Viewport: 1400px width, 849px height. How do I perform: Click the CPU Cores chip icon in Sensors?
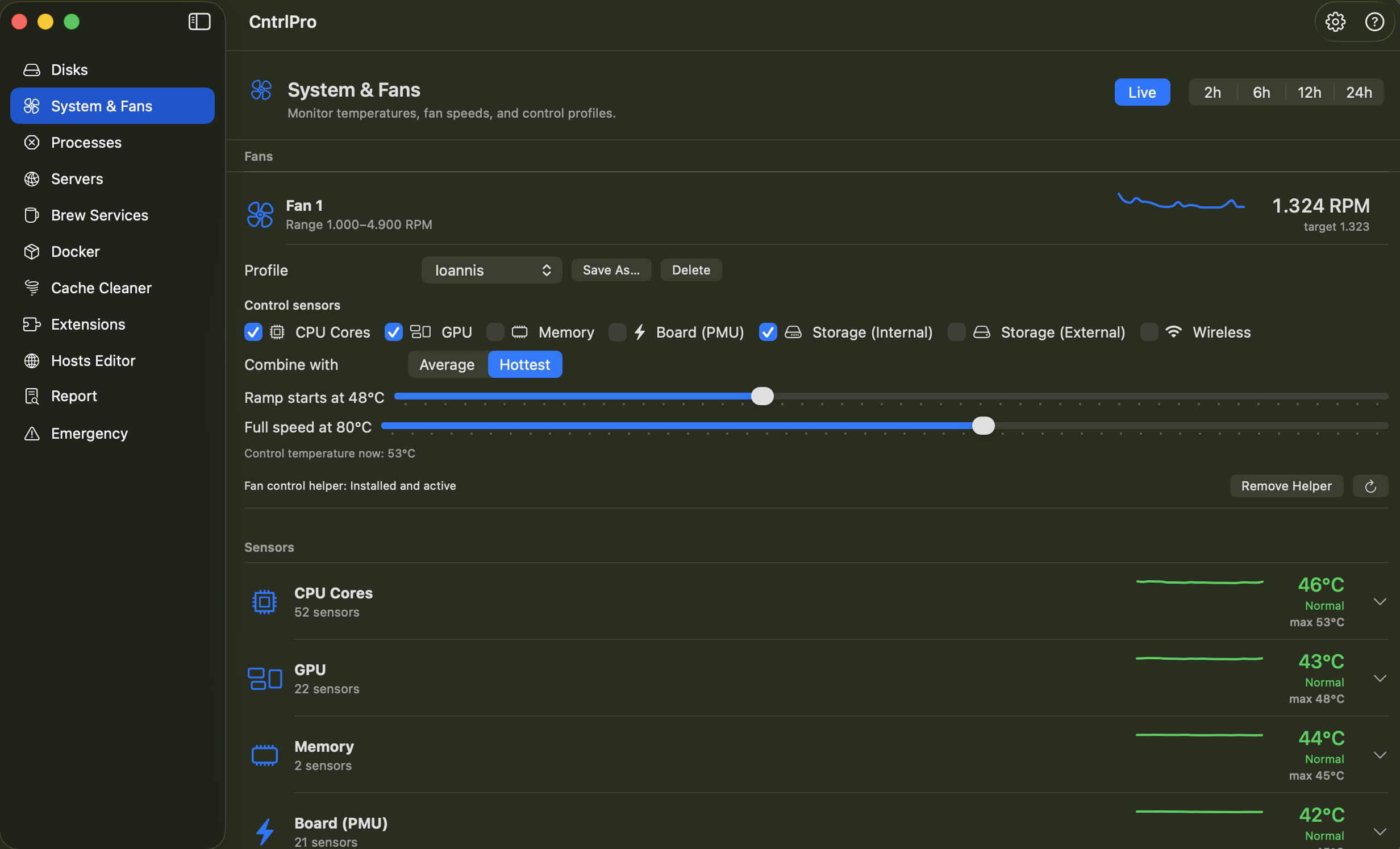pyautogui.click(x=264, y=602)
